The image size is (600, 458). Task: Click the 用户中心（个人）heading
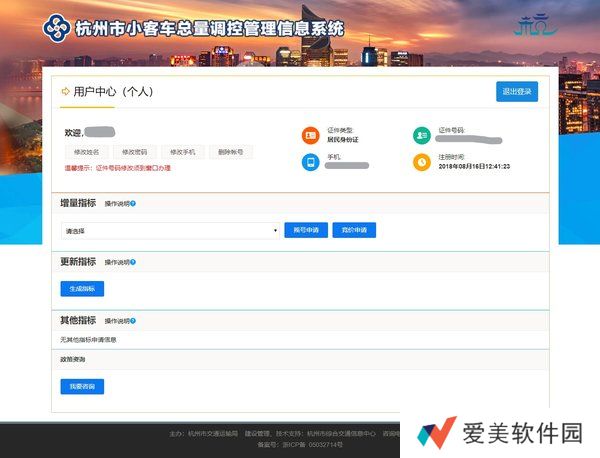tap(113, 91)
